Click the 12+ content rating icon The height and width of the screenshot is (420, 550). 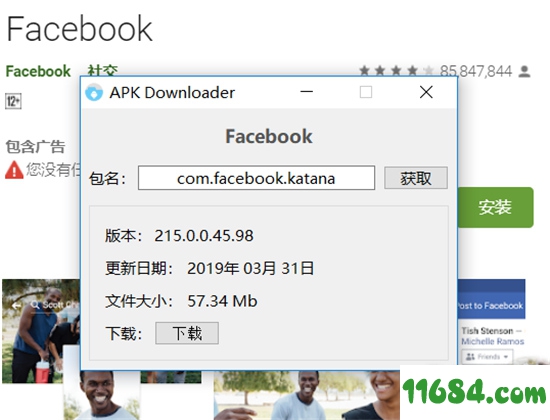13,102
